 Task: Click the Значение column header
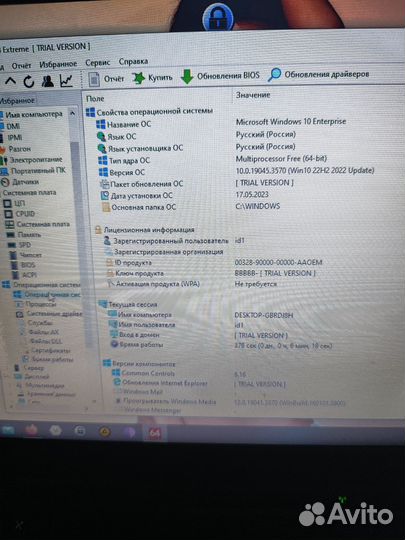click(x=253, y=95)
